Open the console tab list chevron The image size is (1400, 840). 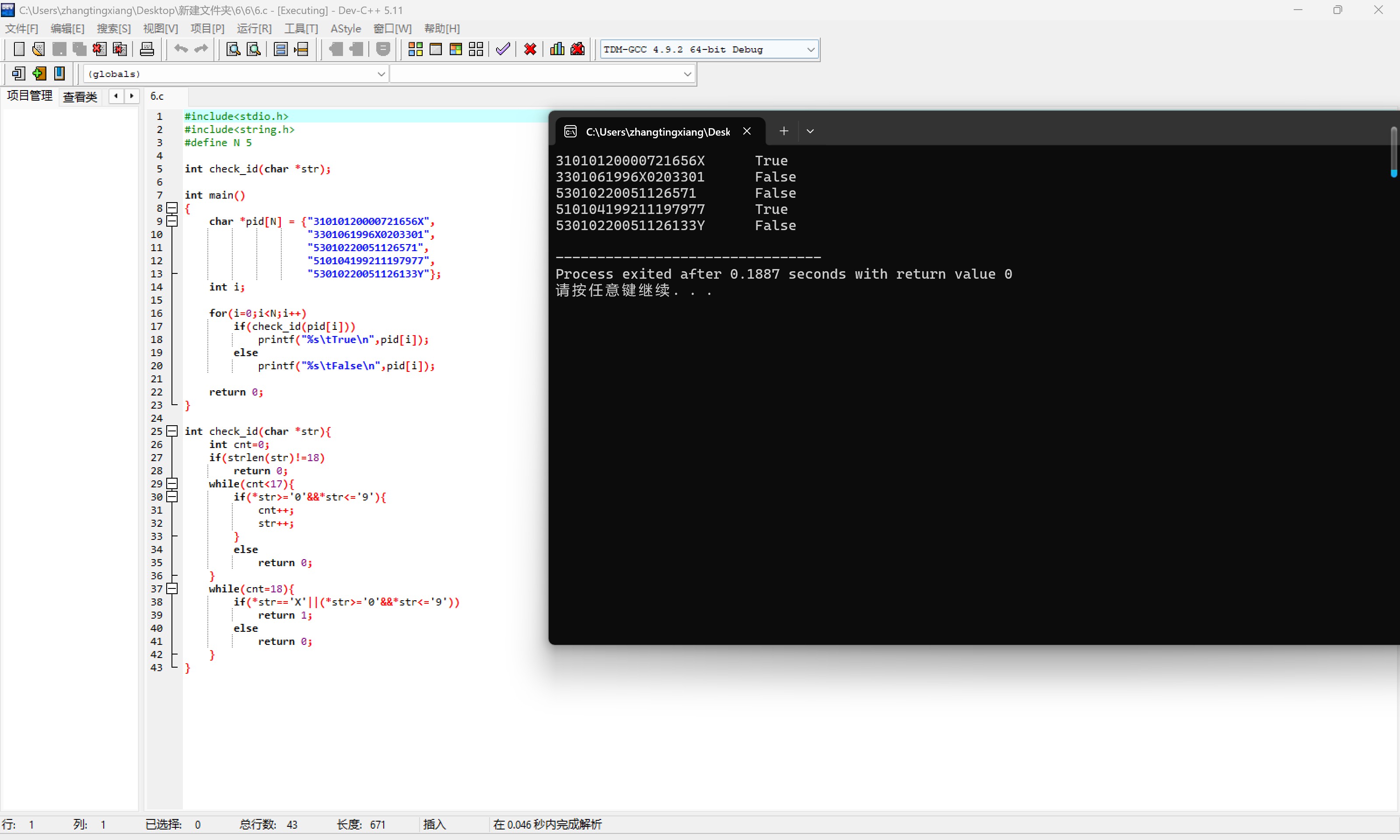click(810, 131)
